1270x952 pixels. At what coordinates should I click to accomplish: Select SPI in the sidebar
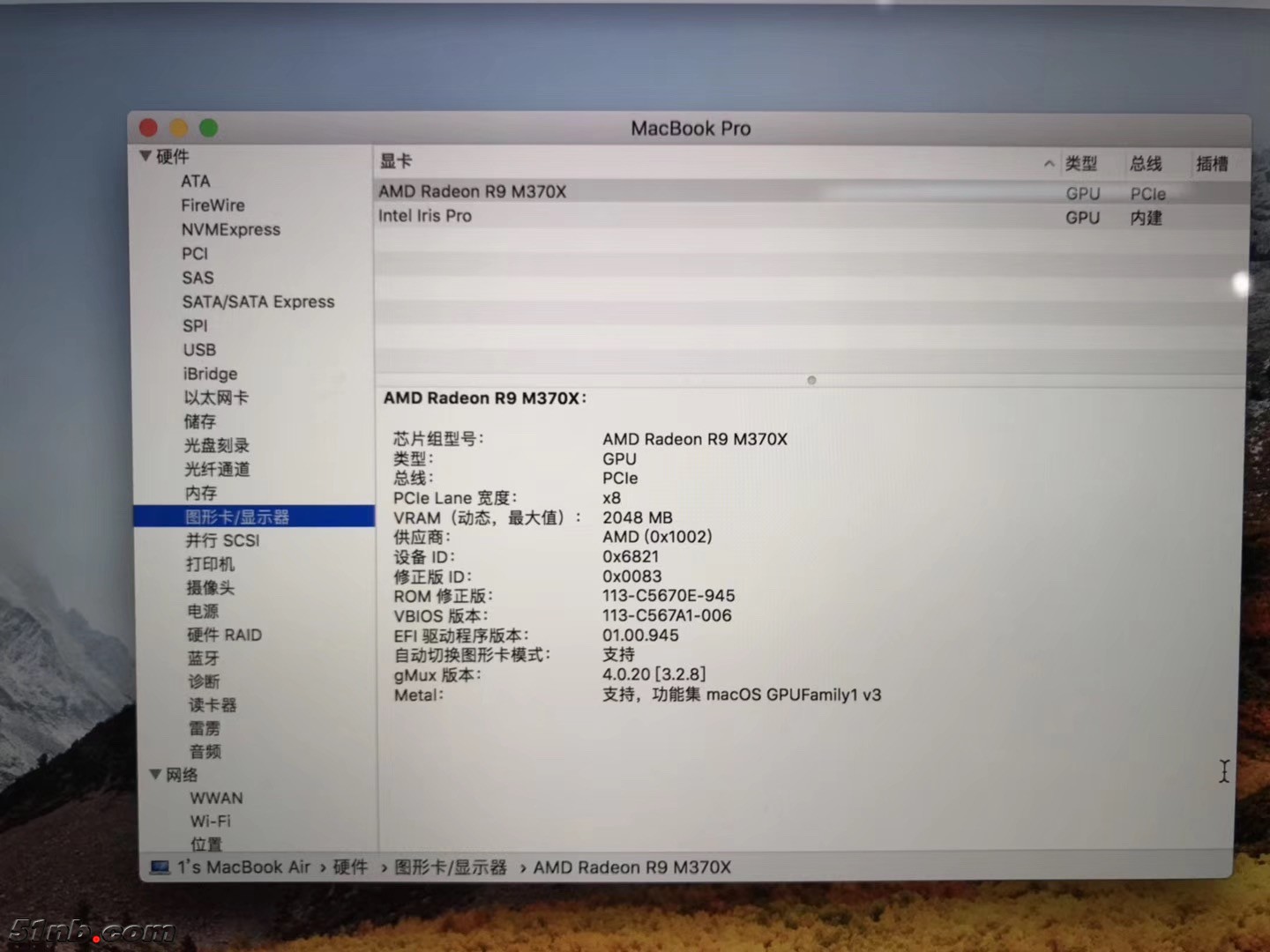(x=195, y=325)
